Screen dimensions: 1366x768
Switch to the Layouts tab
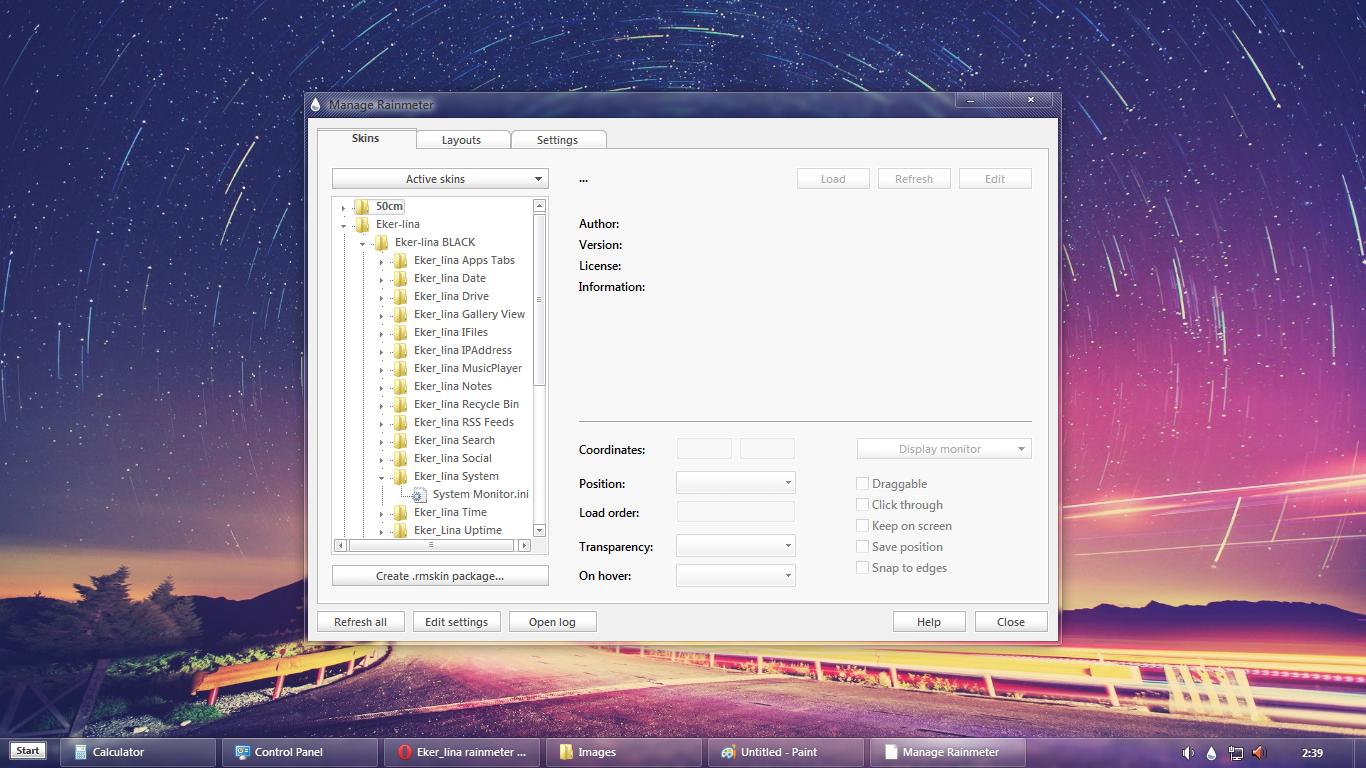tap(462, 140)
